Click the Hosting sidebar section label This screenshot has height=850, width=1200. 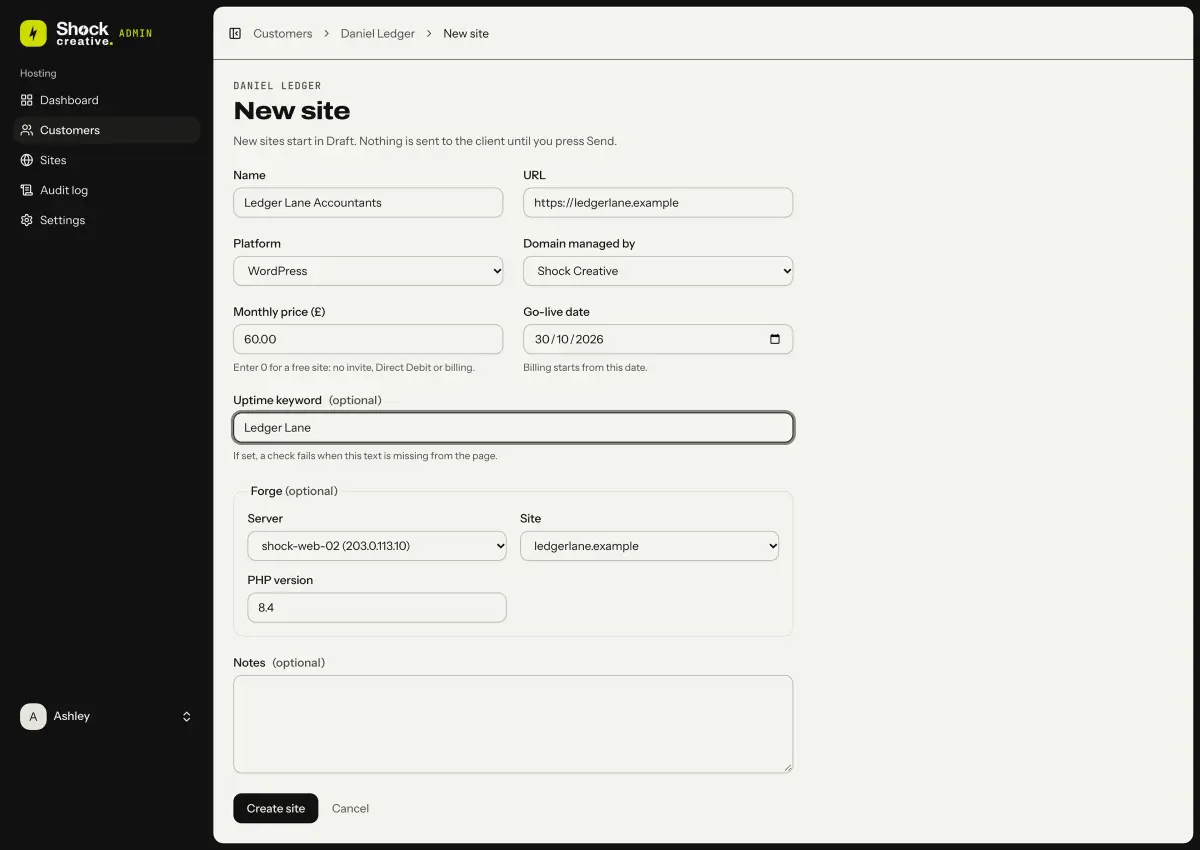click(38, 73)
